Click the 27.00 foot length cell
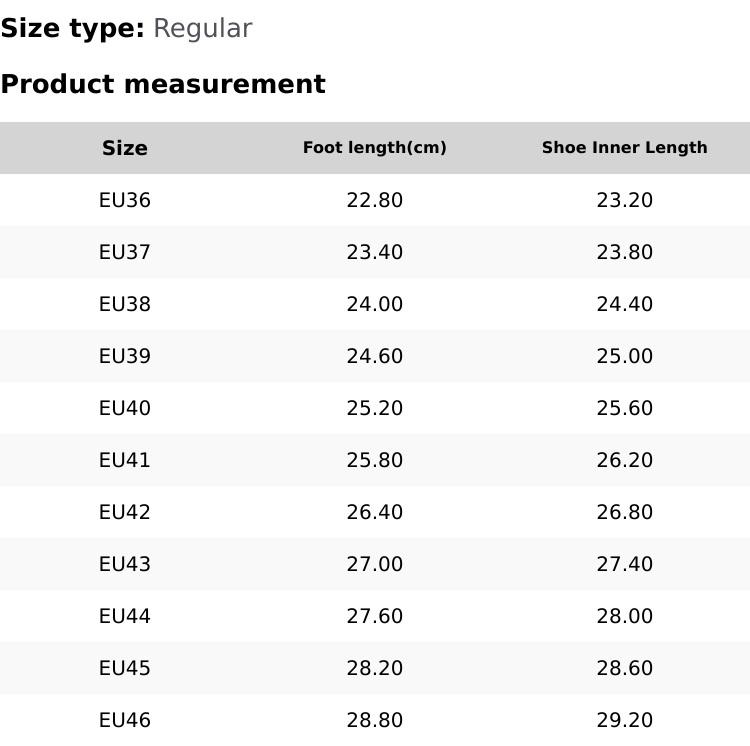This screenshot has width=750, height=746. pos(375,564)
